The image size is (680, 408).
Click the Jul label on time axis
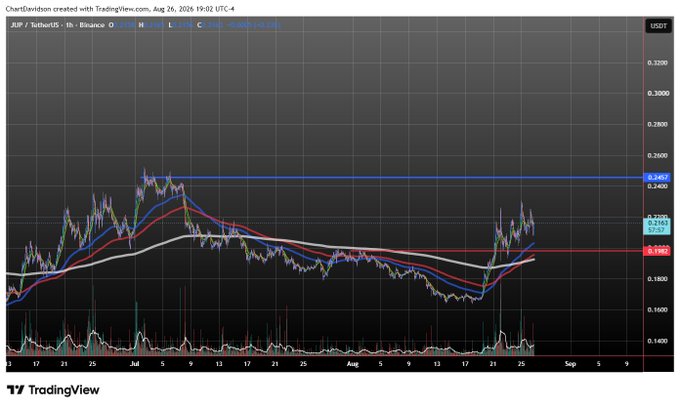click(x=134, y=364)
